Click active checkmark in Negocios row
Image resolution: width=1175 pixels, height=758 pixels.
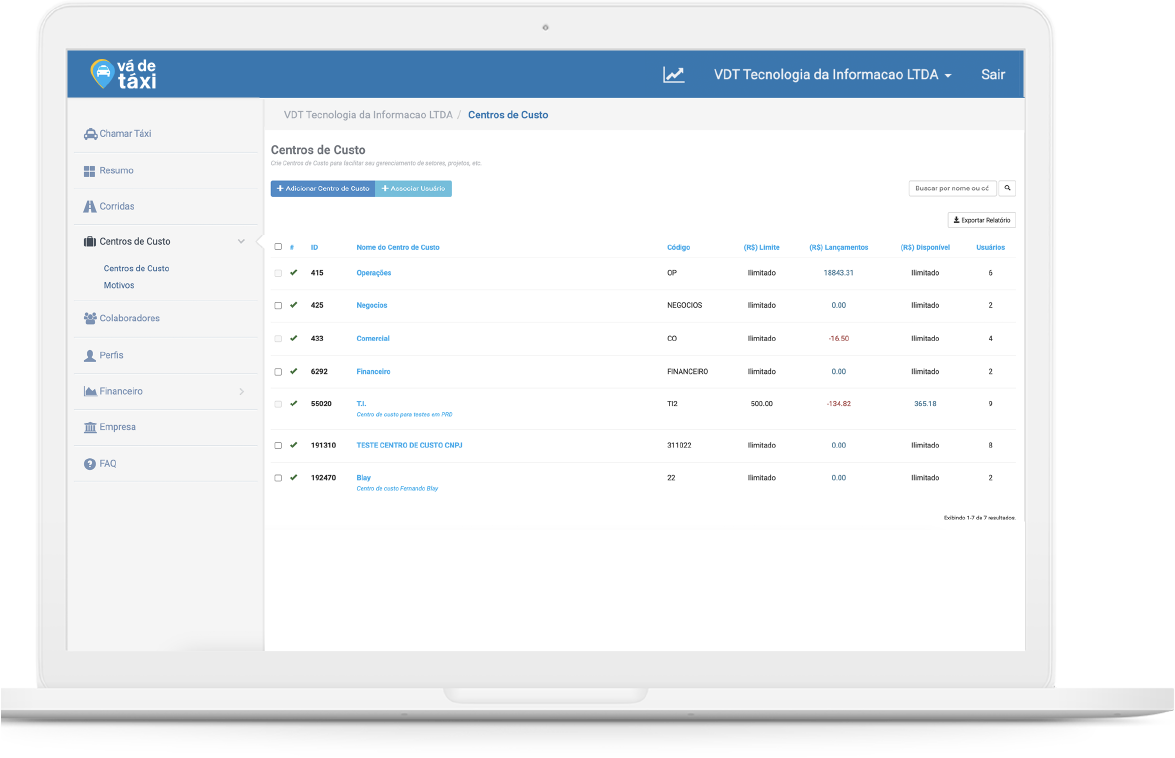point(294,305)
